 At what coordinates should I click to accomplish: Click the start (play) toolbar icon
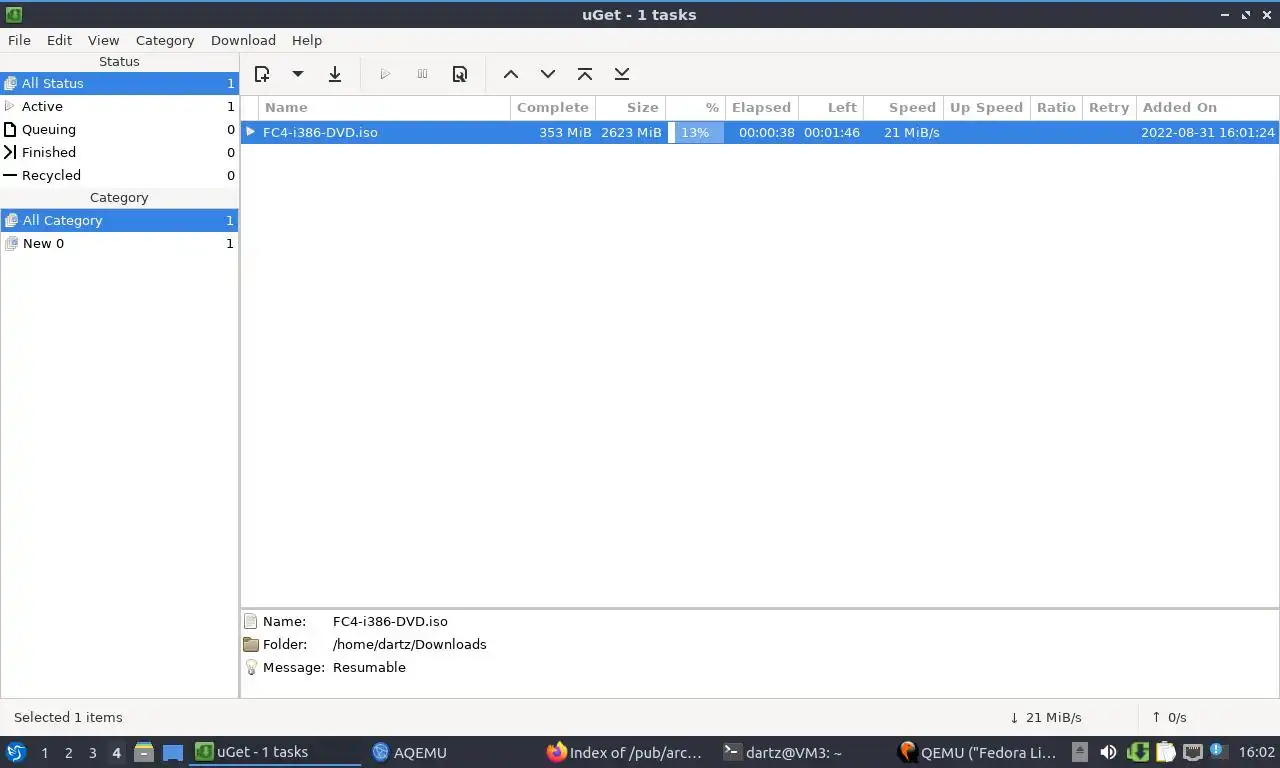(x=385, y=74)
